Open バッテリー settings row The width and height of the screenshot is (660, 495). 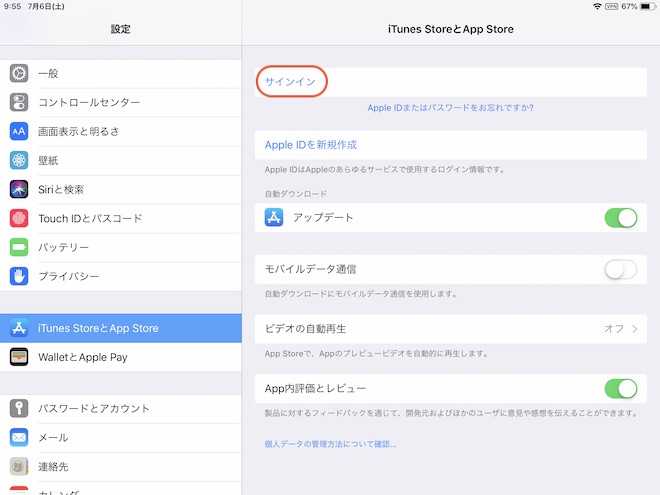tap(121, 247)
